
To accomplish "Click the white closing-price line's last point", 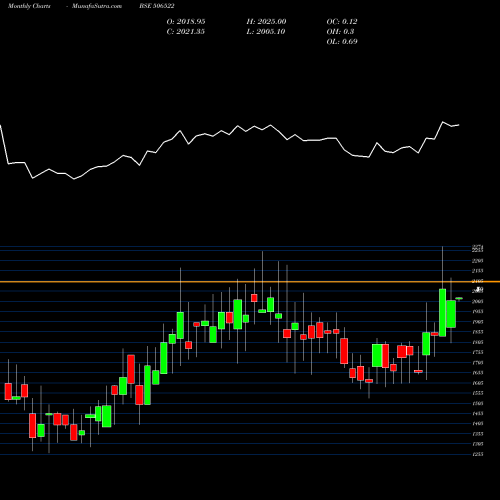I will click(459, 125).
